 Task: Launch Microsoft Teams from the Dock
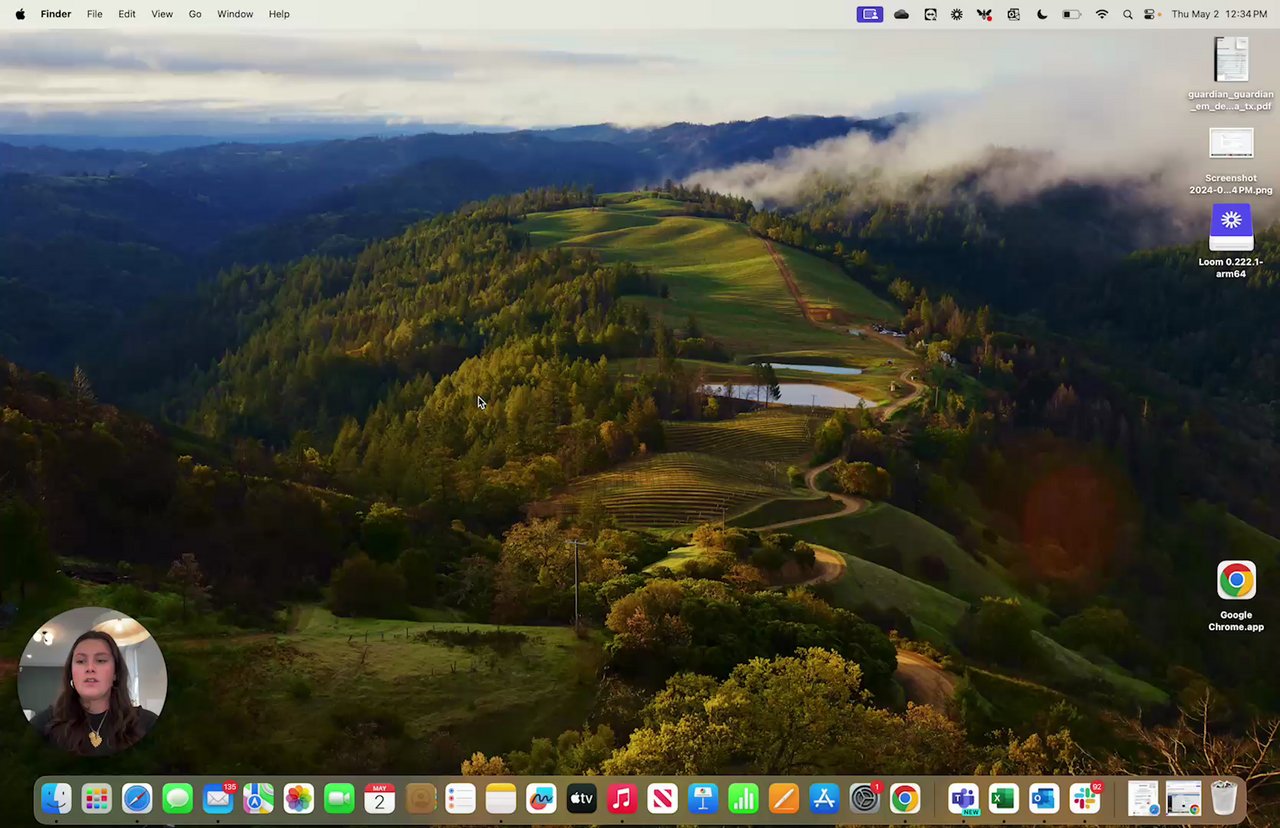(x=963, y=798)
